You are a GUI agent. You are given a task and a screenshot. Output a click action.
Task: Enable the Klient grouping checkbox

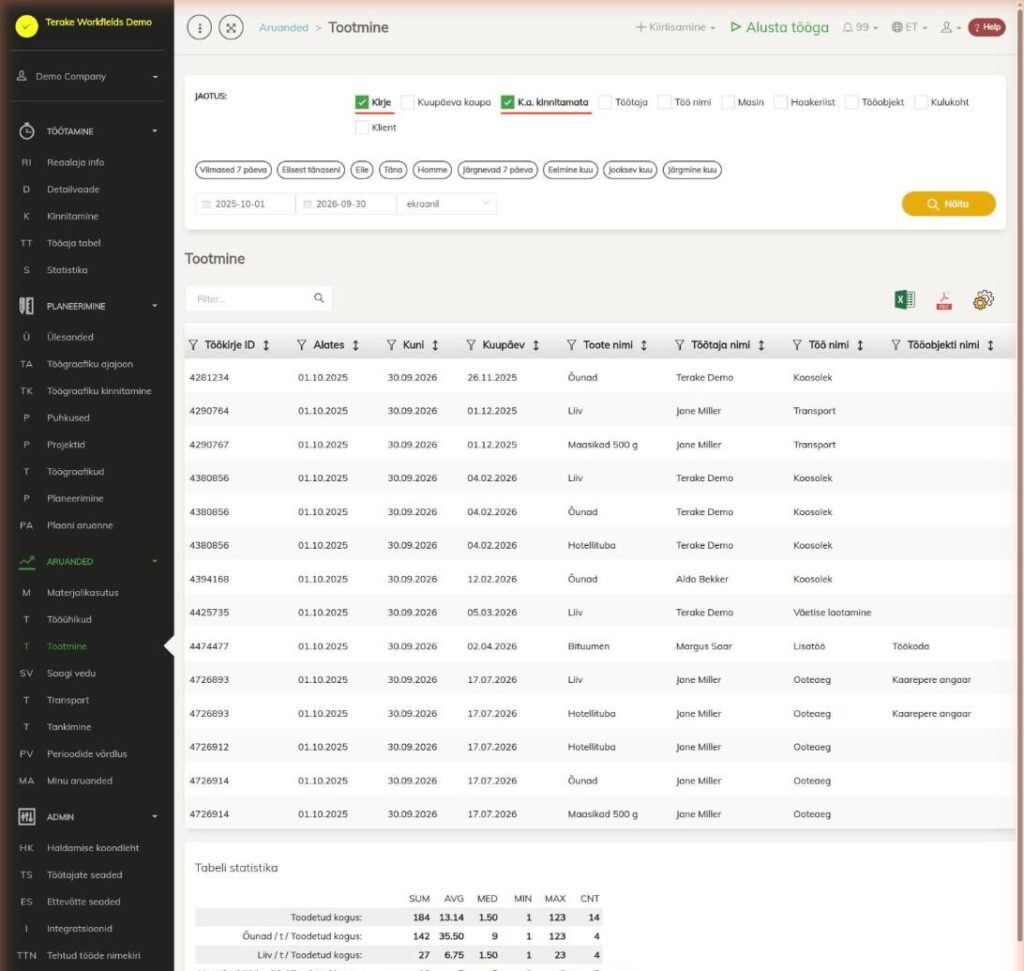(x=362, y=127)
